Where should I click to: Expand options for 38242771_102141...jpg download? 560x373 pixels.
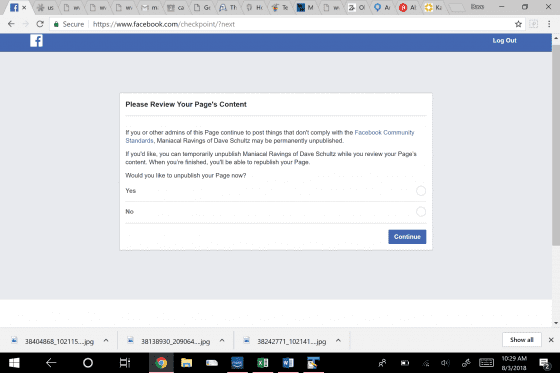338,340
